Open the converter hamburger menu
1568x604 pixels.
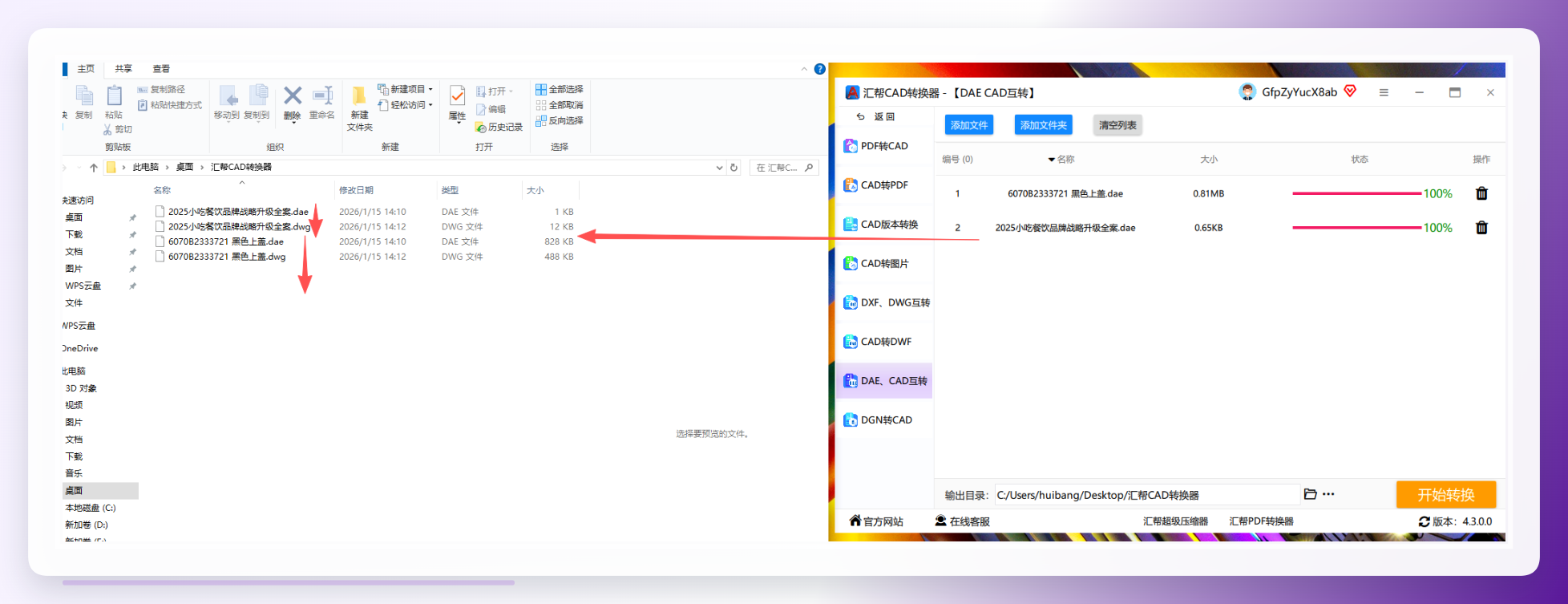coord(1384,92)
